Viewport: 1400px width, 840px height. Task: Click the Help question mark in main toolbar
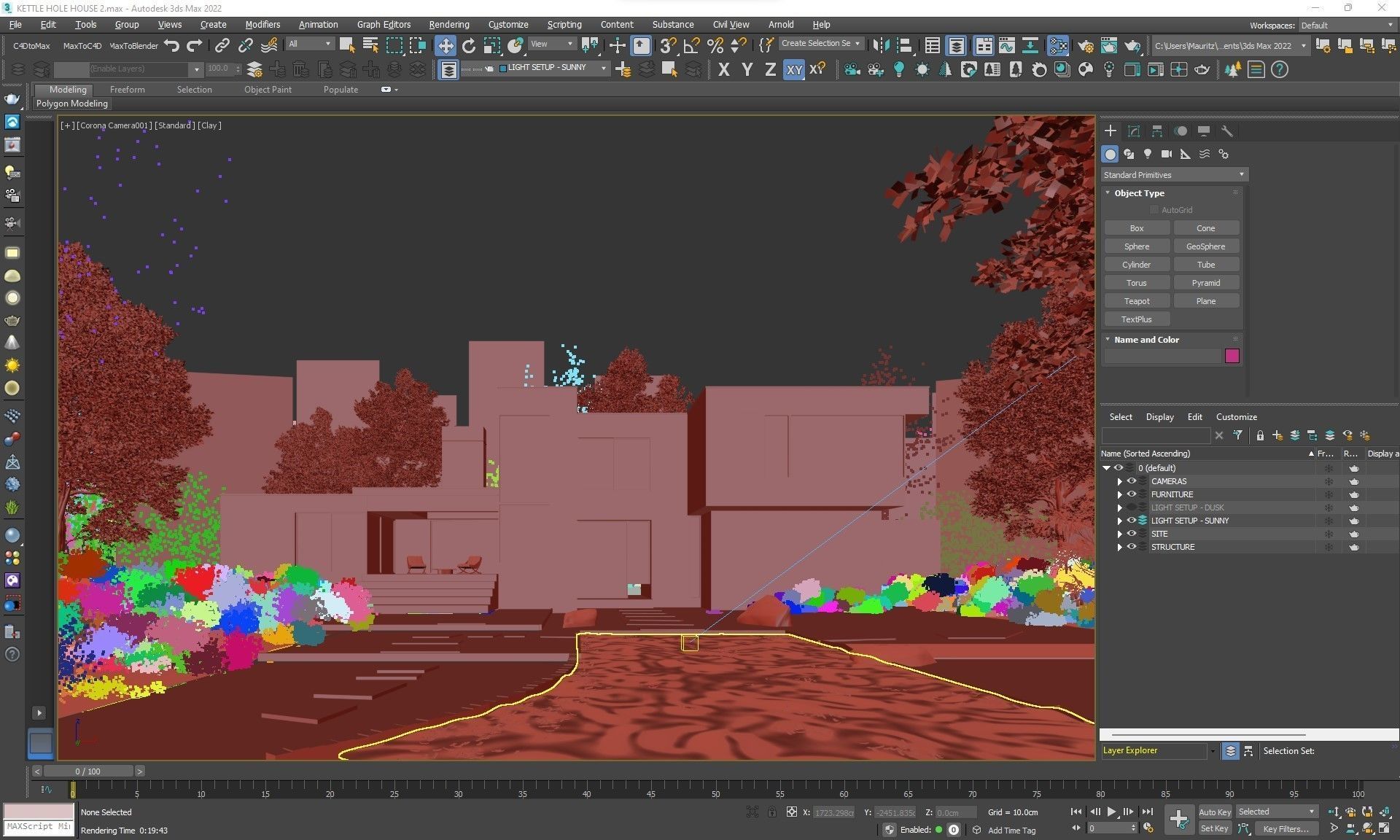click(x=1280, y=70)
